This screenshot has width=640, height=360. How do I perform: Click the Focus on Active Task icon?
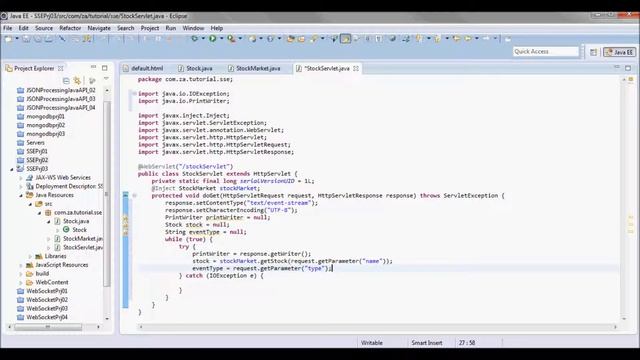(x=93, y=80)
